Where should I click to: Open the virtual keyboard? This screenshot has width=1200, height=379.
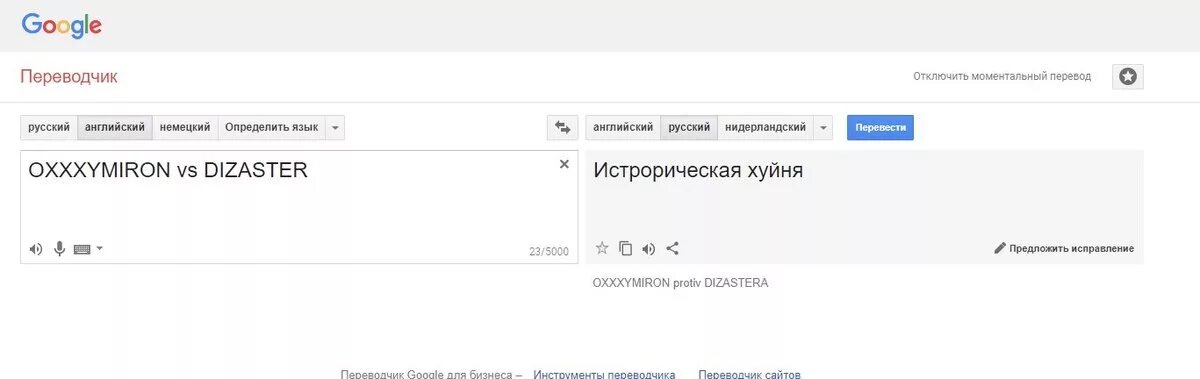click(x=82, y=249)
